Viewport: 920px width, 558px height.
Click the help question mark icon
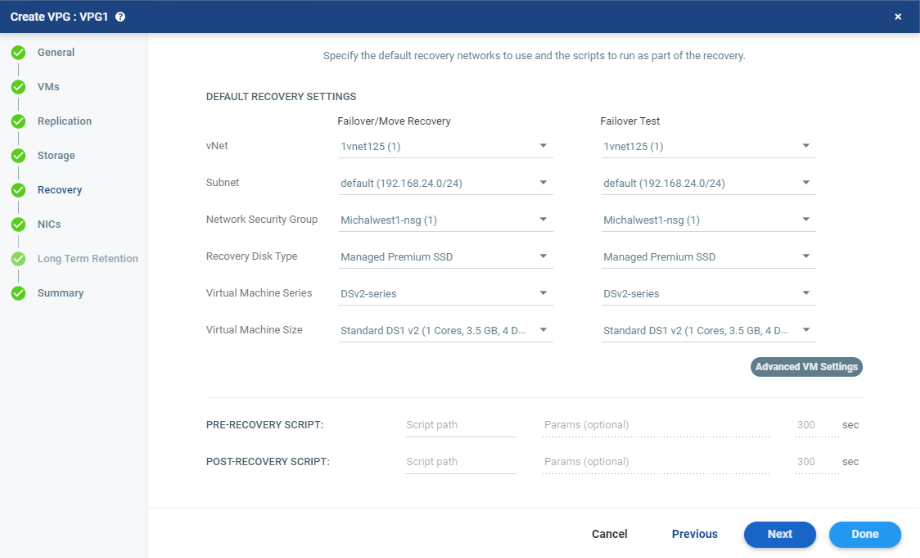click(x=120, y=17)
